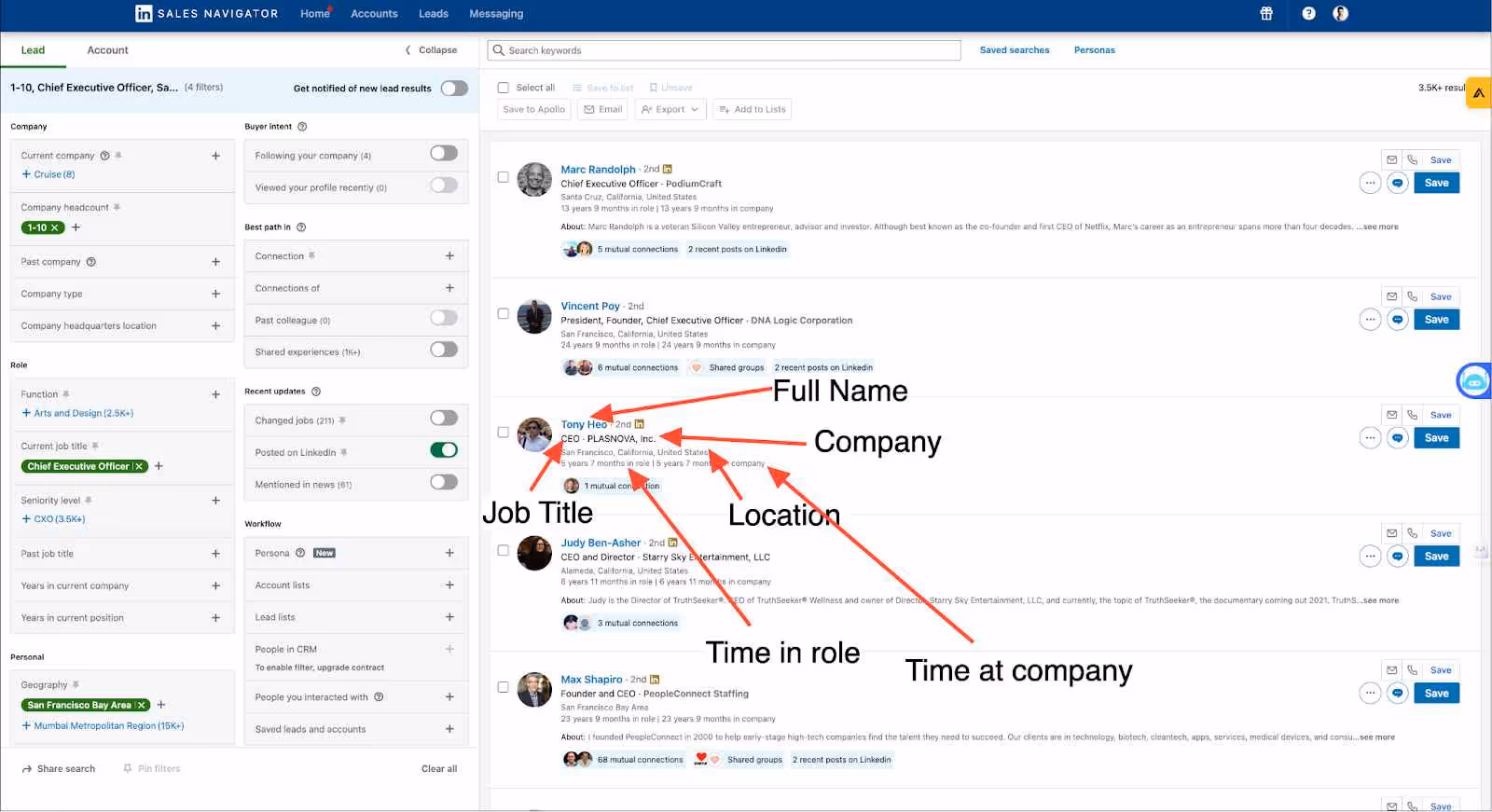
Task: Toggle new lead results notification switch
Action: pos(454,89)
